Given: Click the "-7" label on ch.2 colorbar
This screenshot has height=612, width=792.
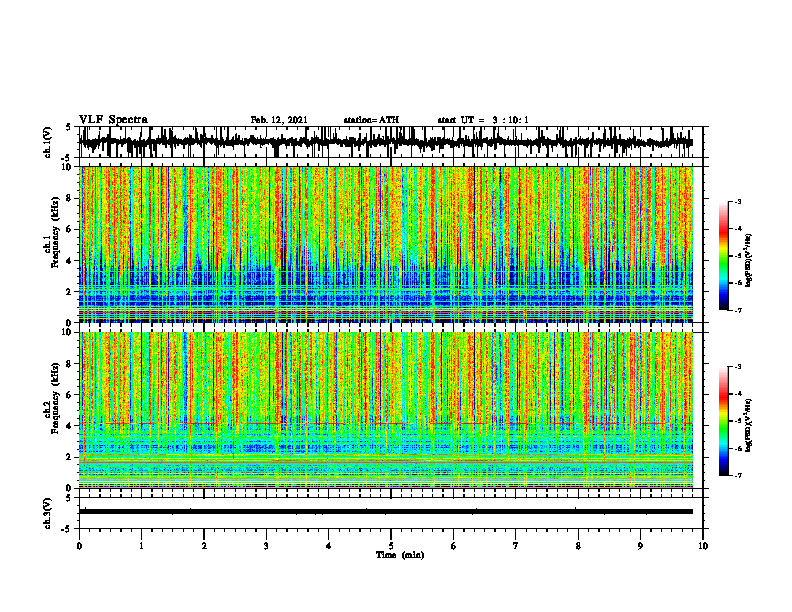Looking at the screenshot, I should pos(737,475).
